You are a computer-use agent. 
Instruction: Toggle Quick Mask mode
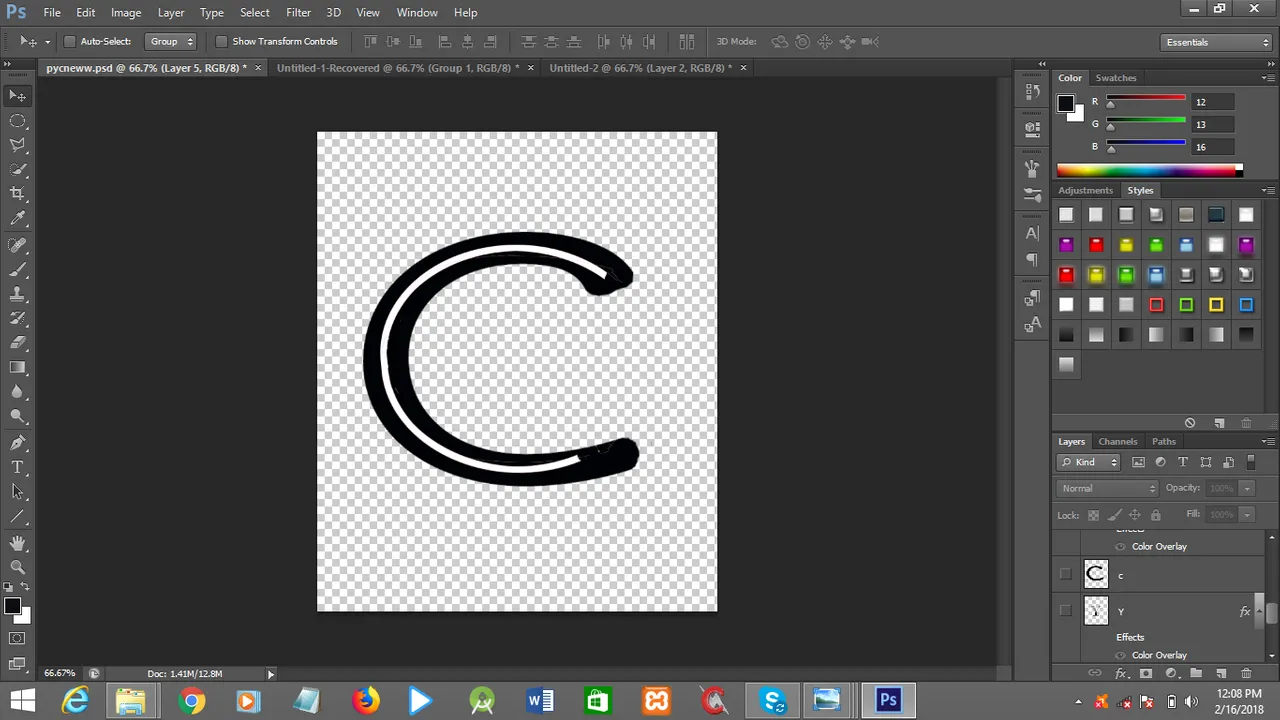click(x=18, y=638)
